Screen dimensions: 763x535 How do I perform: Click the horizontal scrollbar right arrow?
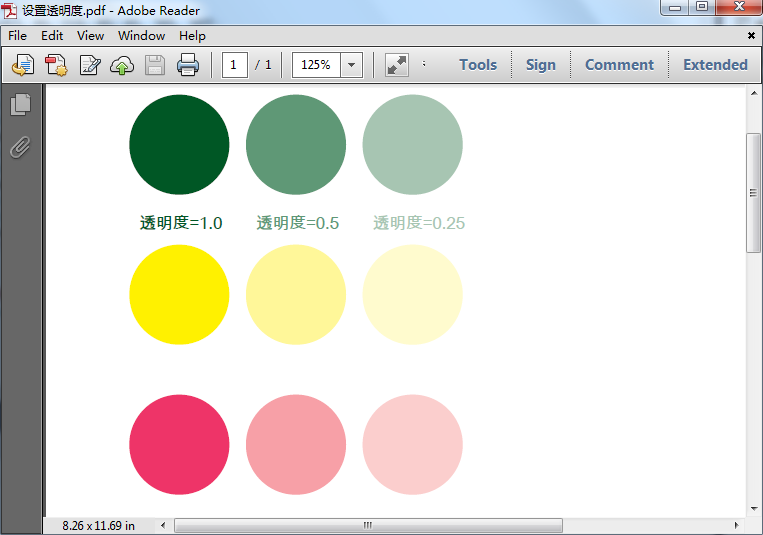pyautogui.click(x=736, y=525)
